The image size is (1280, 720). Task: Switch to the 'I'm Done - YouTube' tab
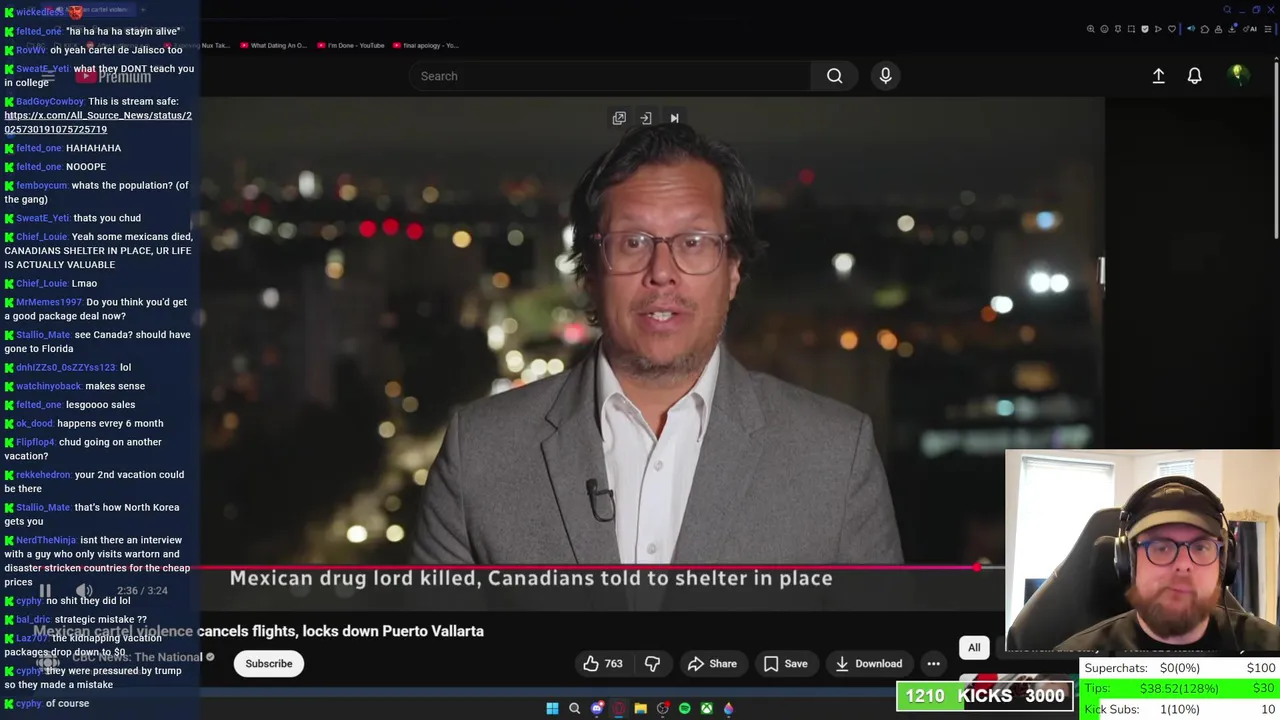coord(350,45)
